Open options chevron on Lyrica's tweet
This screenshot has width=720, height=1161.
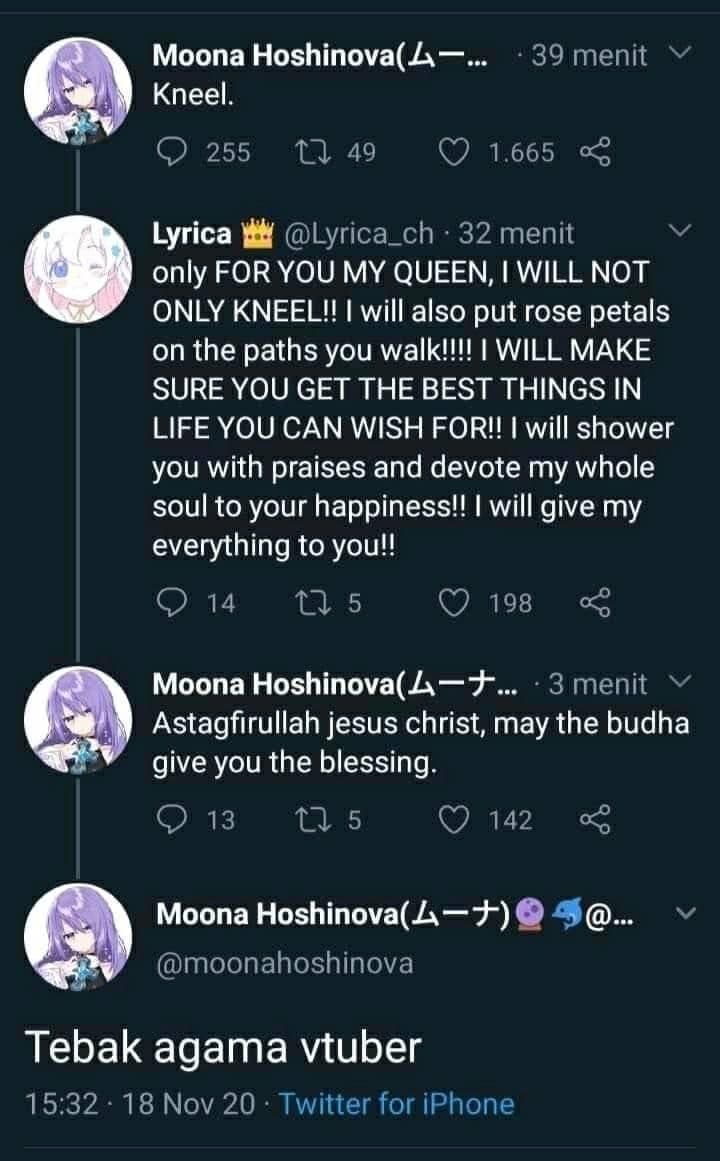click(x=679, y=233)
